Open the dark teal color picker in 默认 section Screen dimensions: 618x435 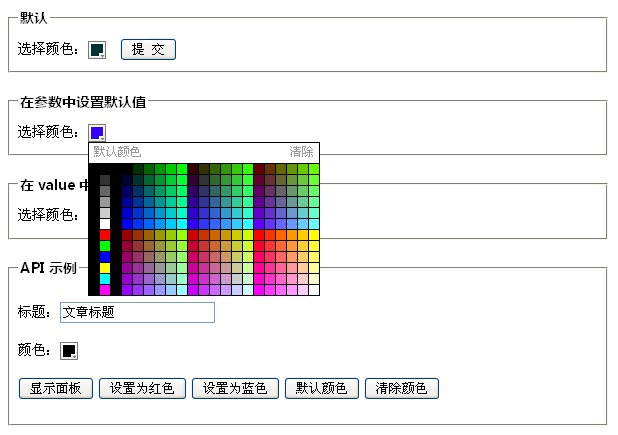pyautogui.click(x=97, y=50)
